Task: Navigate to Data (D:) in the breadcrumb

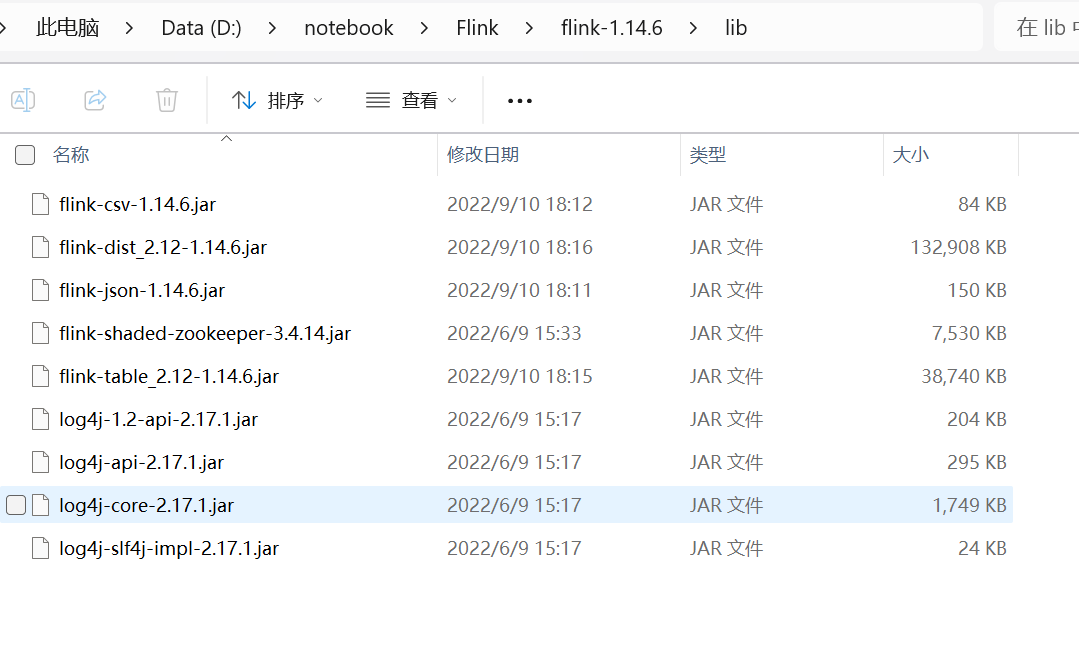Action: tap(201, 27)
